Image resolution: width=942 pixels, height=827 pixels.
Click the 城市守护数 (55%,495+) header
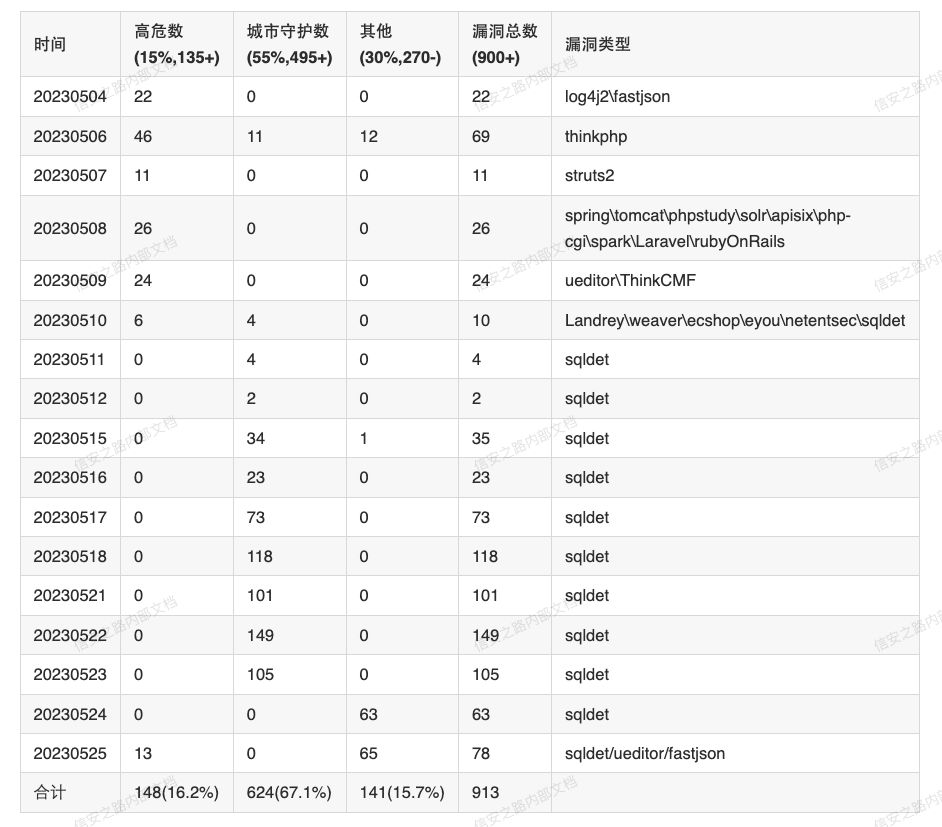pyautogui.click(x=290, y=44)
